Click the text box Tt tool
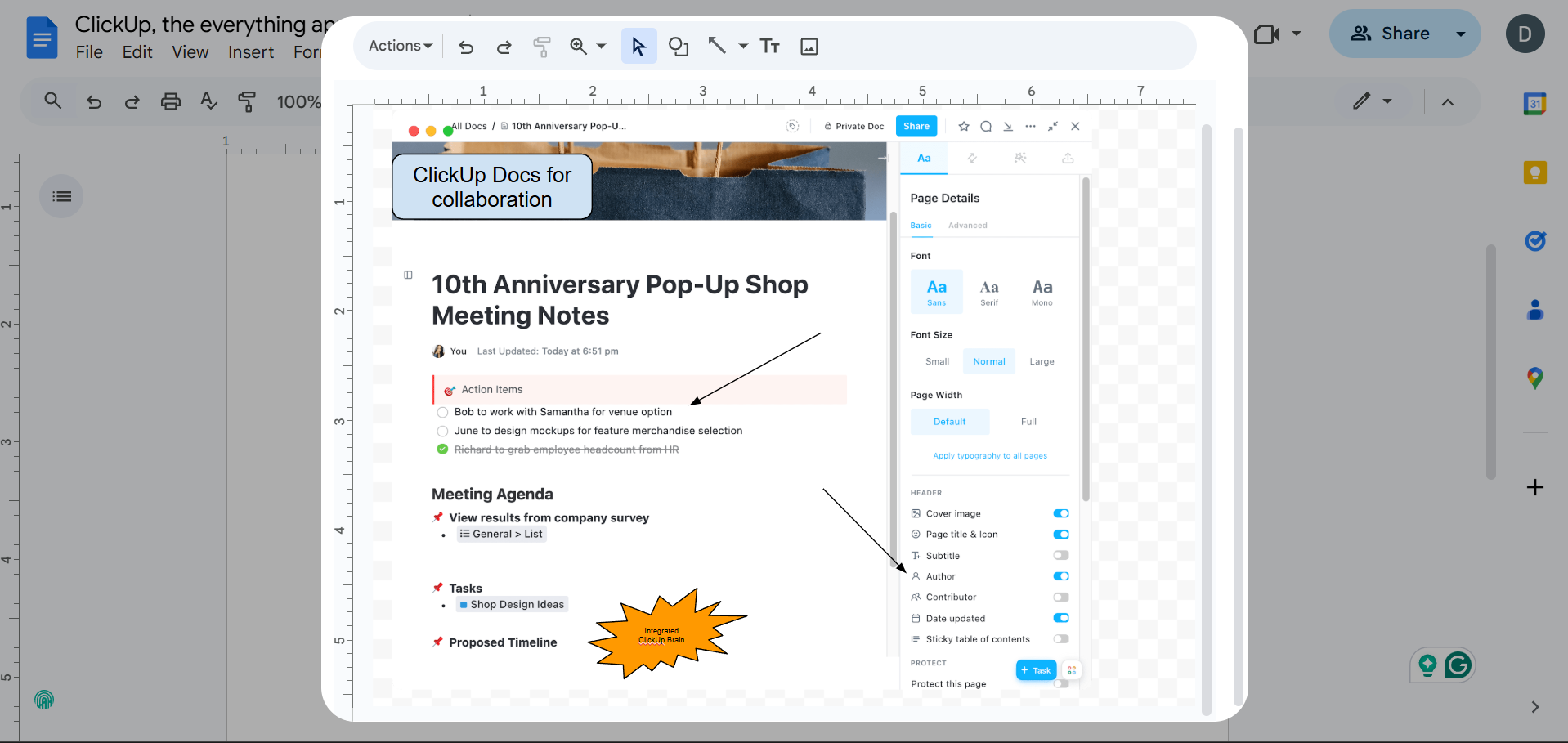1568x743 pixels. coord(769,46)
